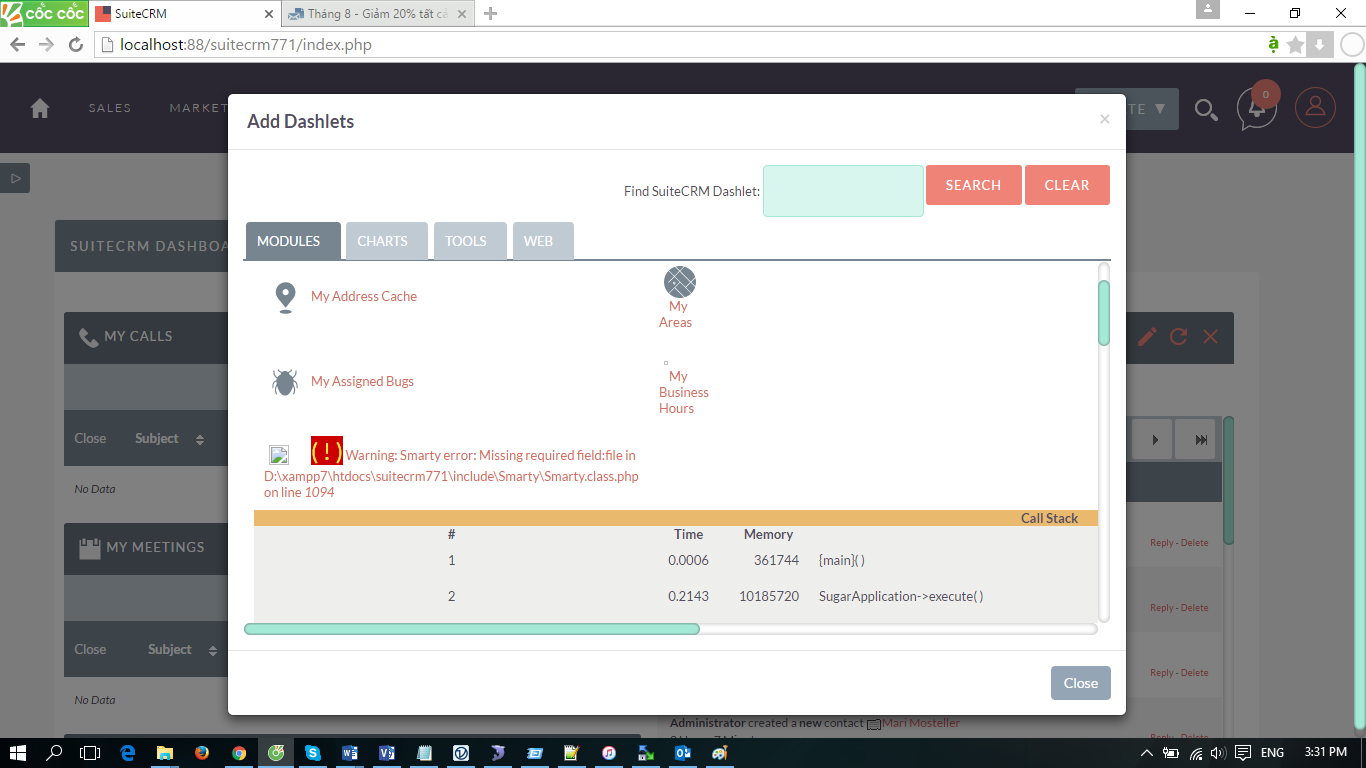Open Outlook from the taskbar
The height and width of the screenshot is (768, 1366).
pyautogui.click(x=683, y=753)
